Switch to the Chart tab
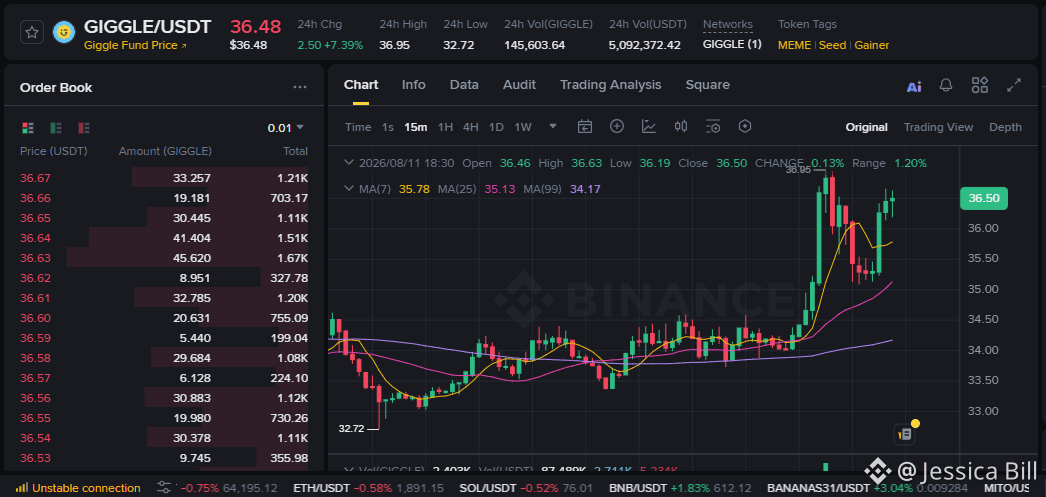Screen dimensions: 1046x497 [x=361, y=85]
